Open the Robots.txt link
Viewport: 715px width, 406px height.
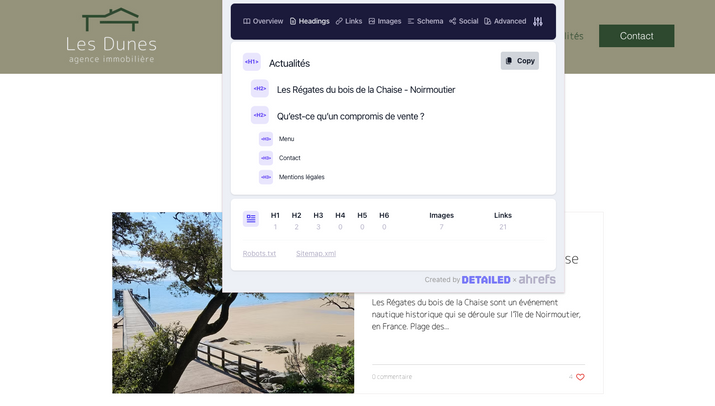[x=259, y=254]
